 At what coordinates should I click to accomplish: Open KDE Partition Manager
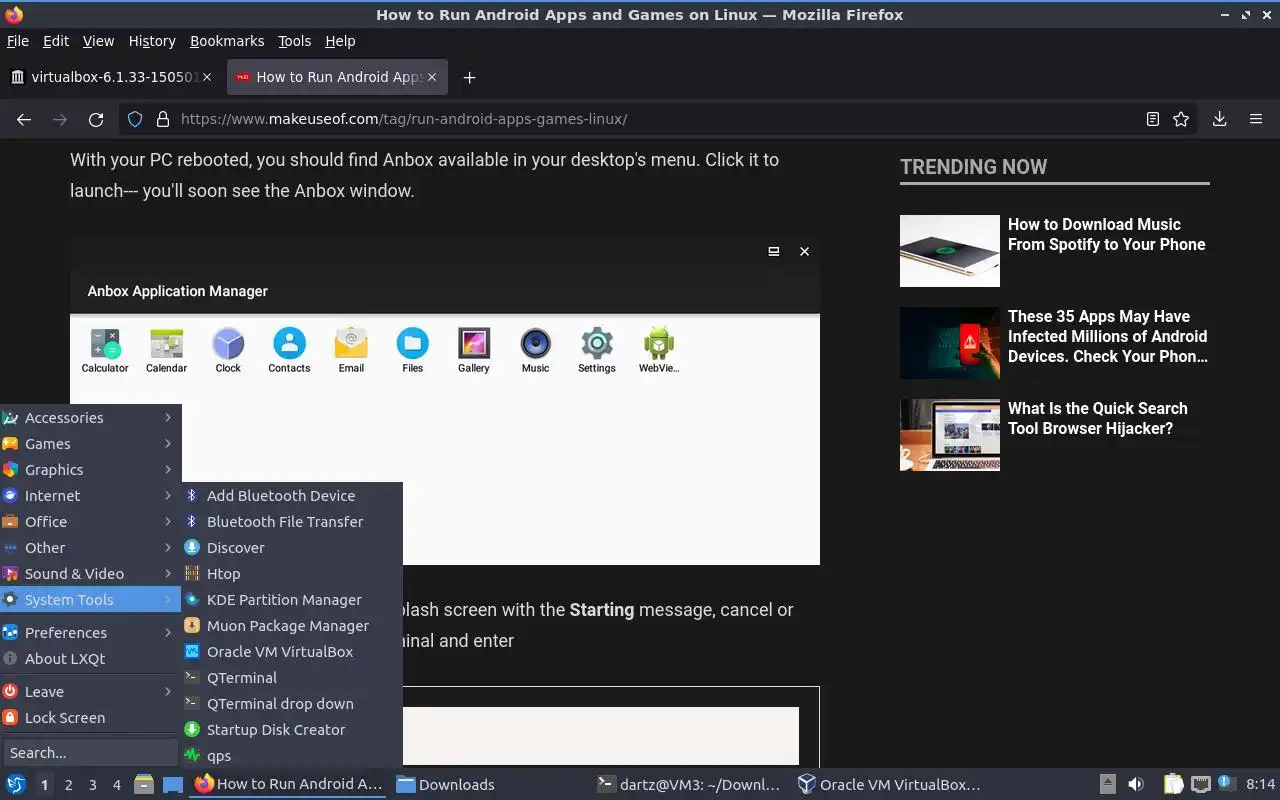point(292,600)
